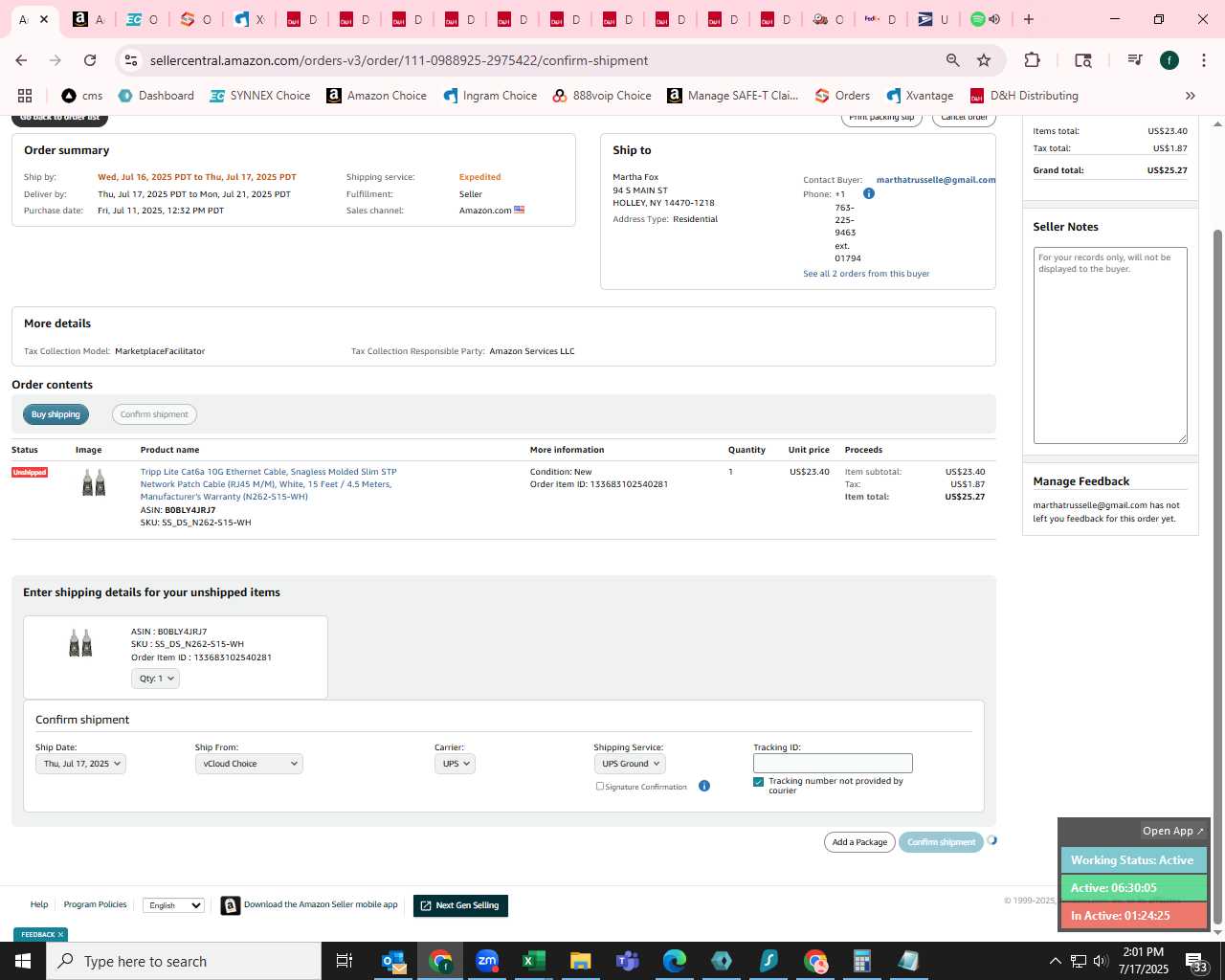
Task: Click the Add a Package button
Action: (859, 842)
